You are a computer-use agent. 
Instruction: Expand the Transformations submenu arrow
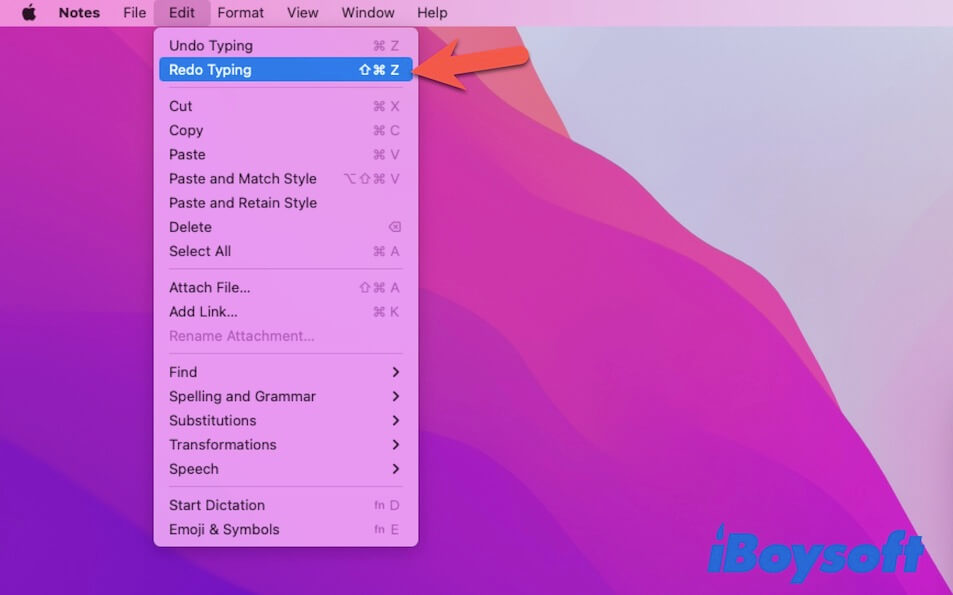click(x=395, y=445)
